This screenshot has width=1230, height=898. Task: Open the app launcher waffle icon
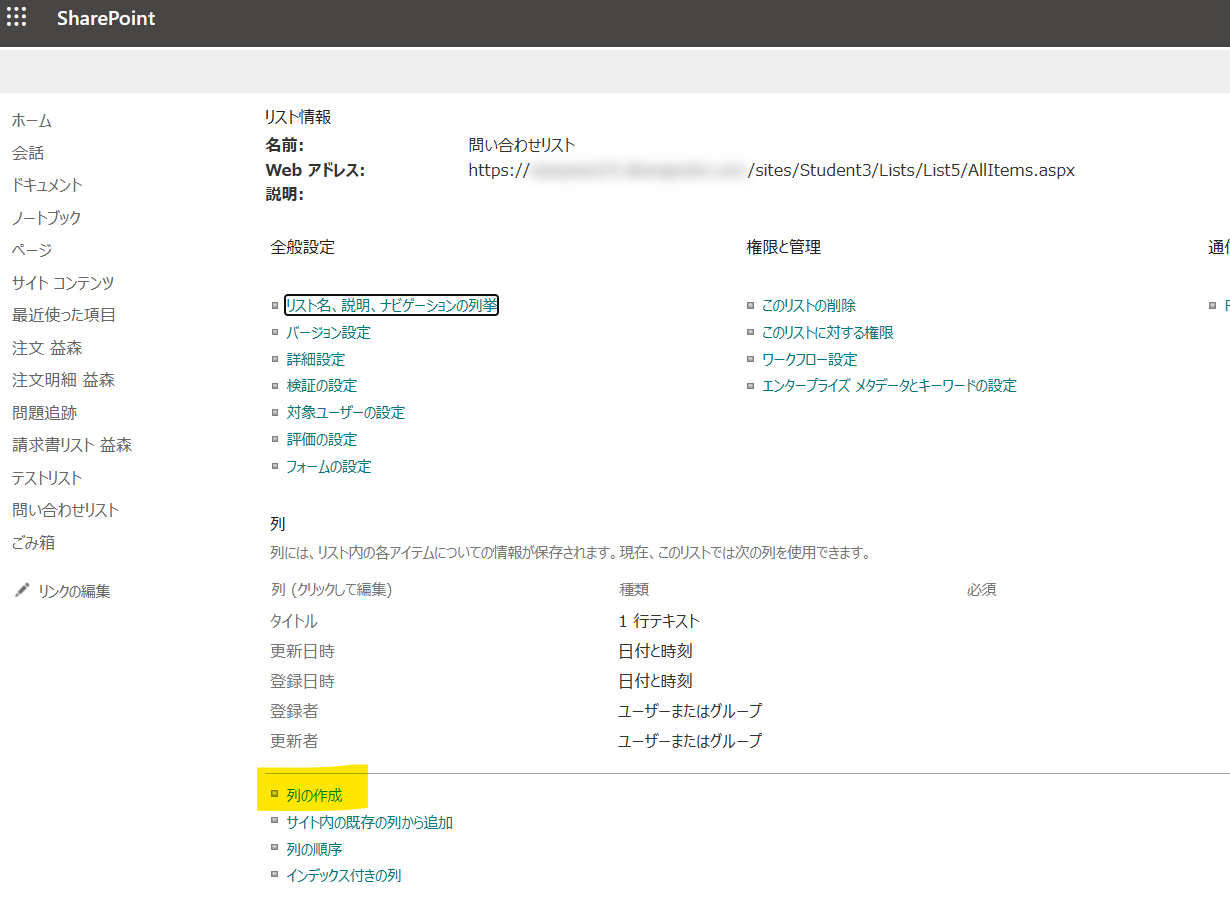(x=17, y=18)
